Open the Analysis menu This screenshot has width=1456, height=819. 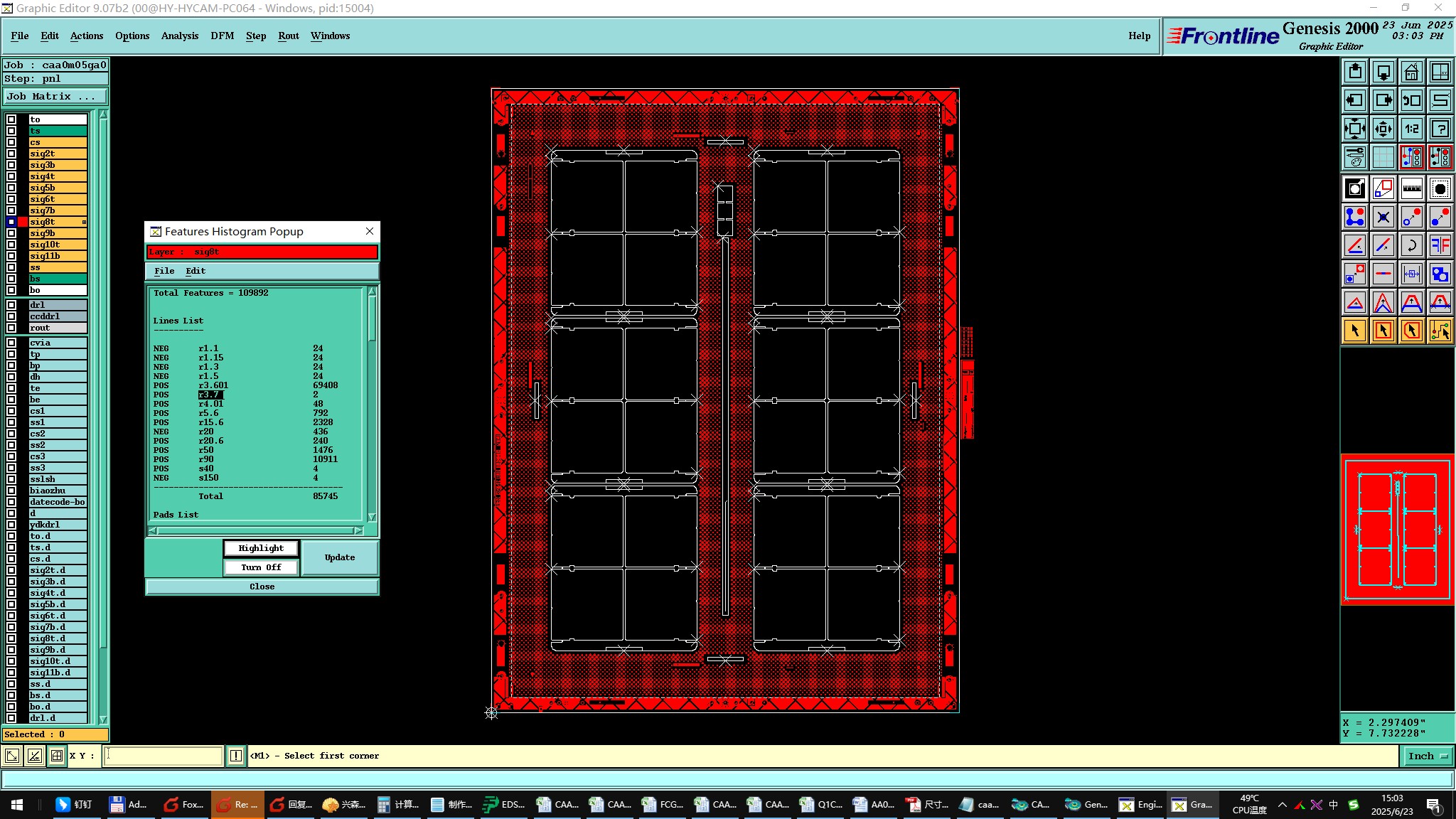point(179,36)
